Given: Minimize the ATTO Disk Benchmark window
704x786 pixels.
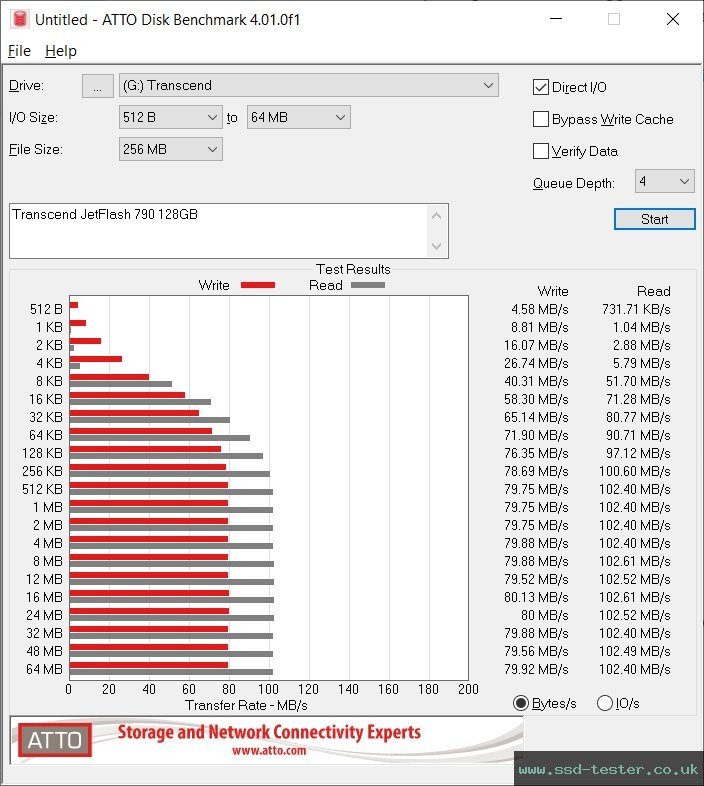Looking at the screenshot, I should 556,19.
